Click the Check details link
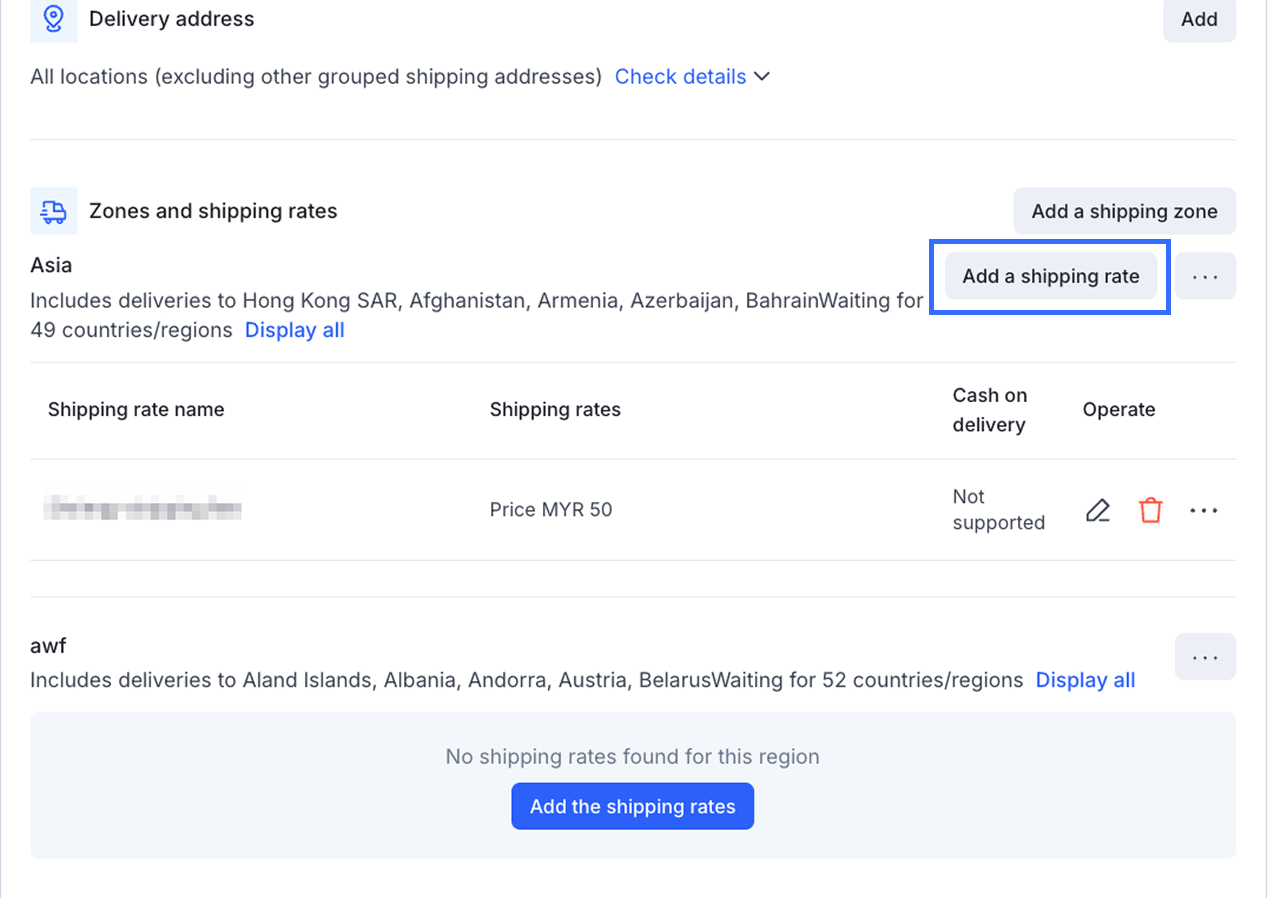The height and width of the screenshot is (899, 1269). 680,77
